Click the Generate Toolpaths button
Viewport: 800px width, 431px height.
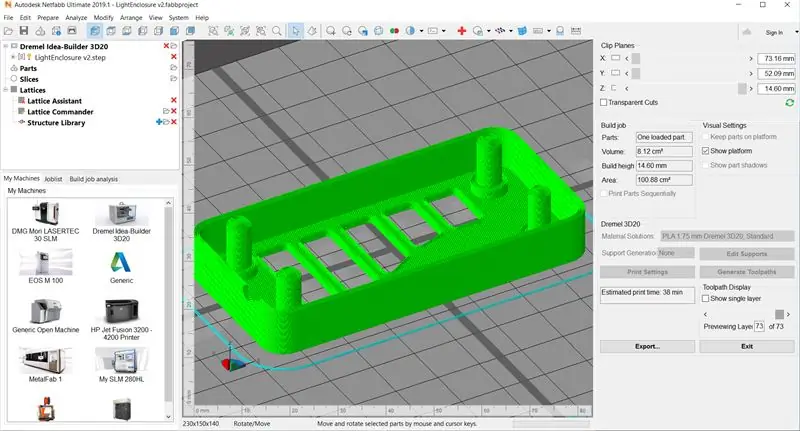click(747, 272)
